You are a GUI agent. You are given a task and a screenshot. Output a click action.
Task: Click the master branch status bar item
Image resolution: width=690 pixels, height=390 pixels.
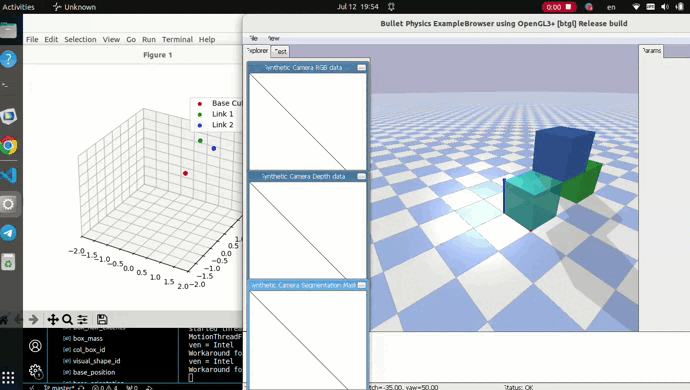(x=59, y=387)
